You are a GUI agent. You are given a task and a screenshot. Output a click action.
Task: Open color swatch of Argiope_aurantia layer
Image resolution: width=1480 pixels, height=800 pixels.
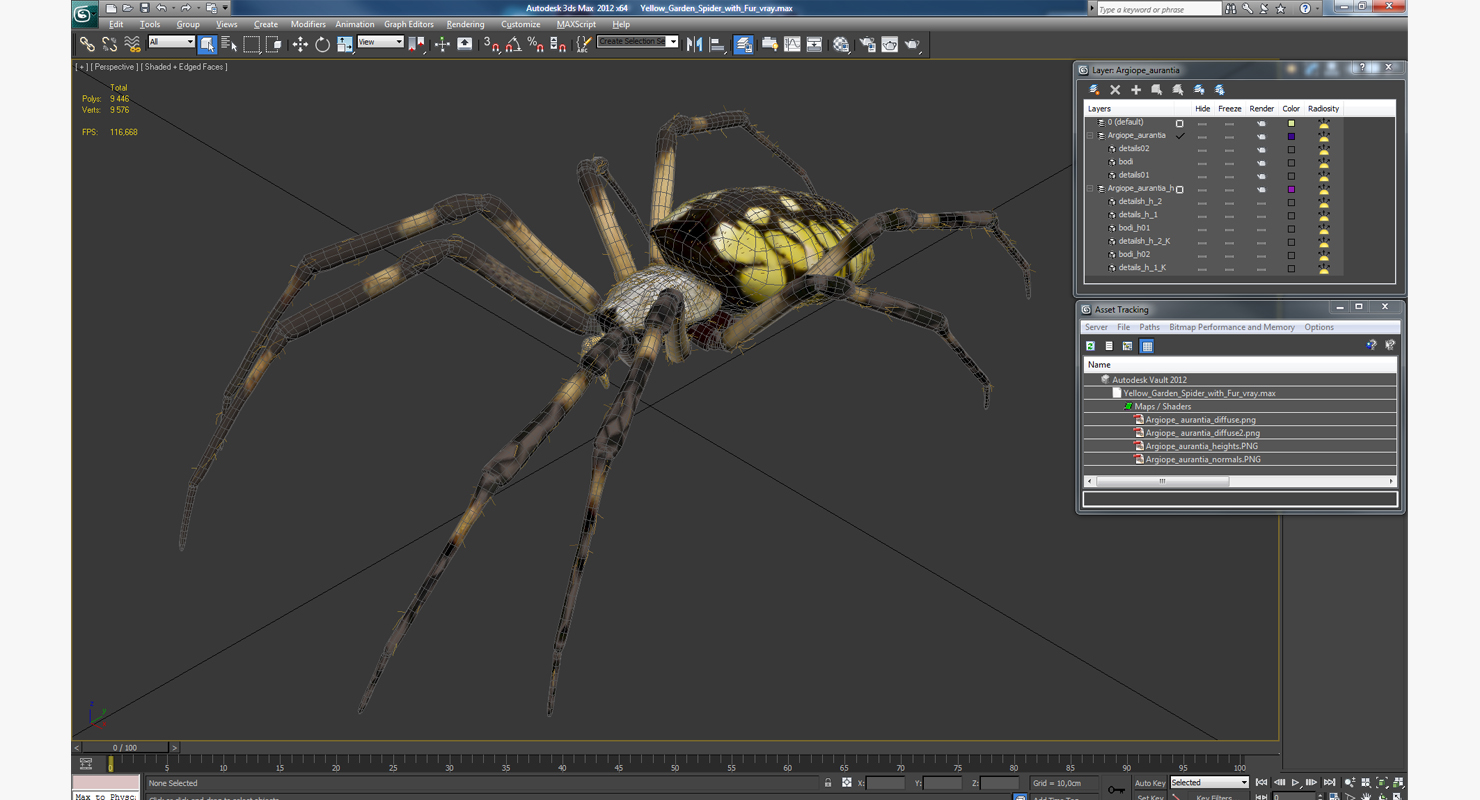tap(1291, 136)
